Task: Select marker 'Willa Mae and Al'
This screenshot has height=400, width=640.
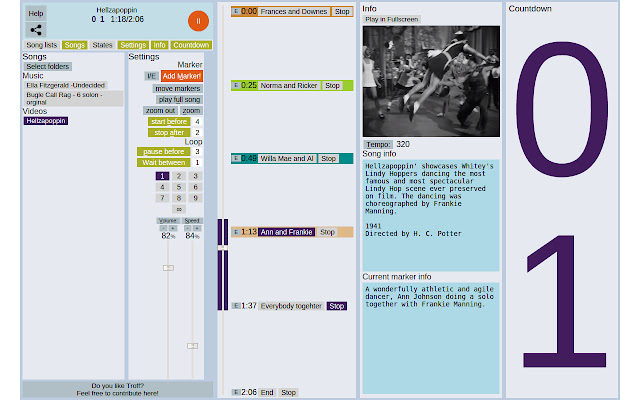Action: tap(287, 158)
